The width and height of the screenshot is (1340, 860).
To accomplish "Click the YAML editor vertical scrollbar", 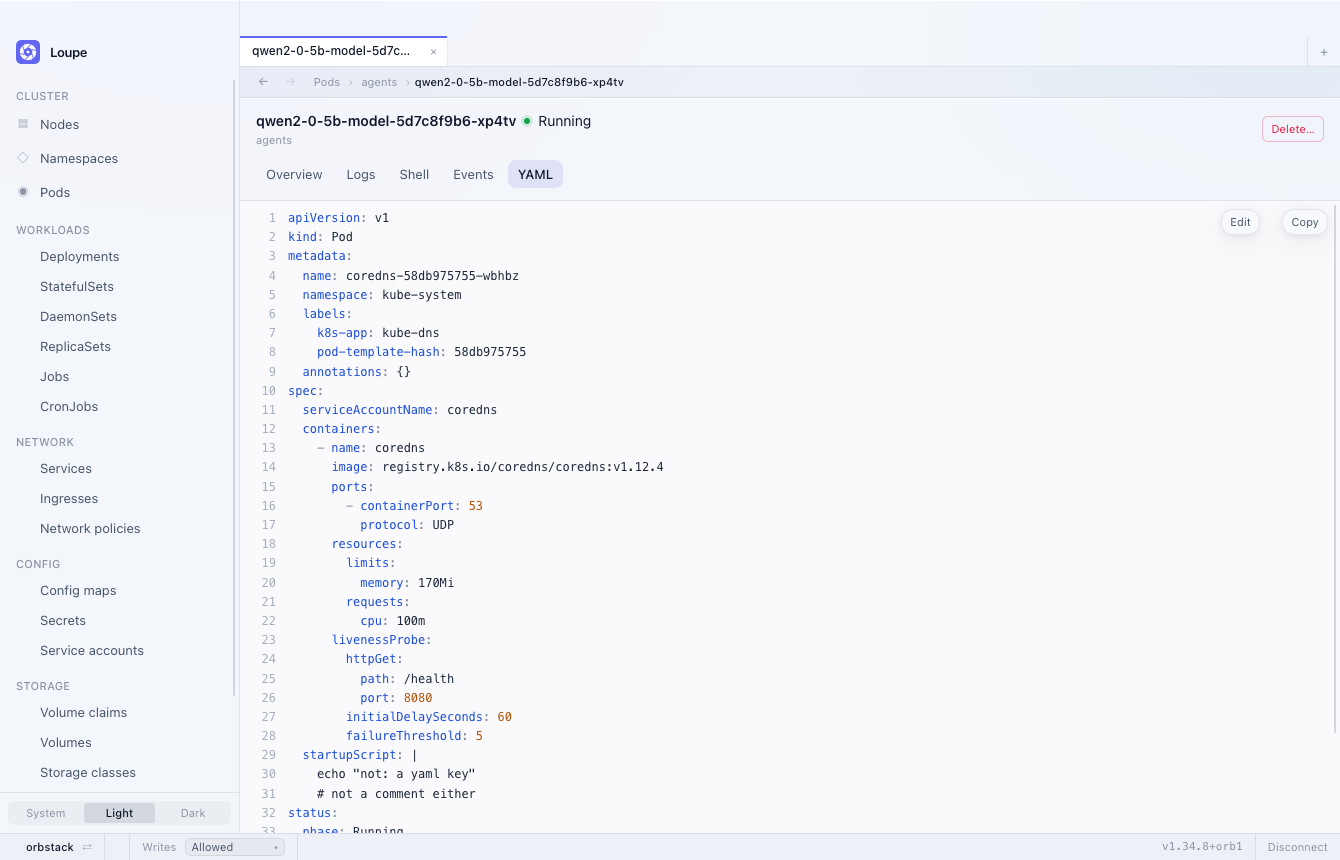I will [1336, 467].
